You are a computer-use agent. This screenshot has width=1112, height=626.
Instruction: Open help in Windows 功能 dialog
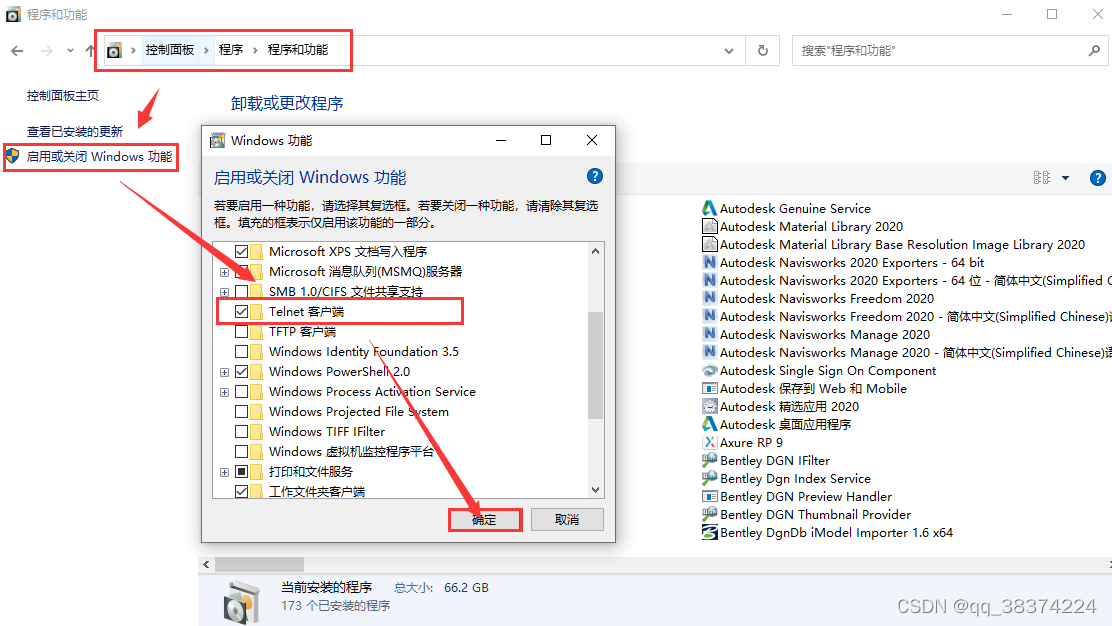tap(595, 177)
